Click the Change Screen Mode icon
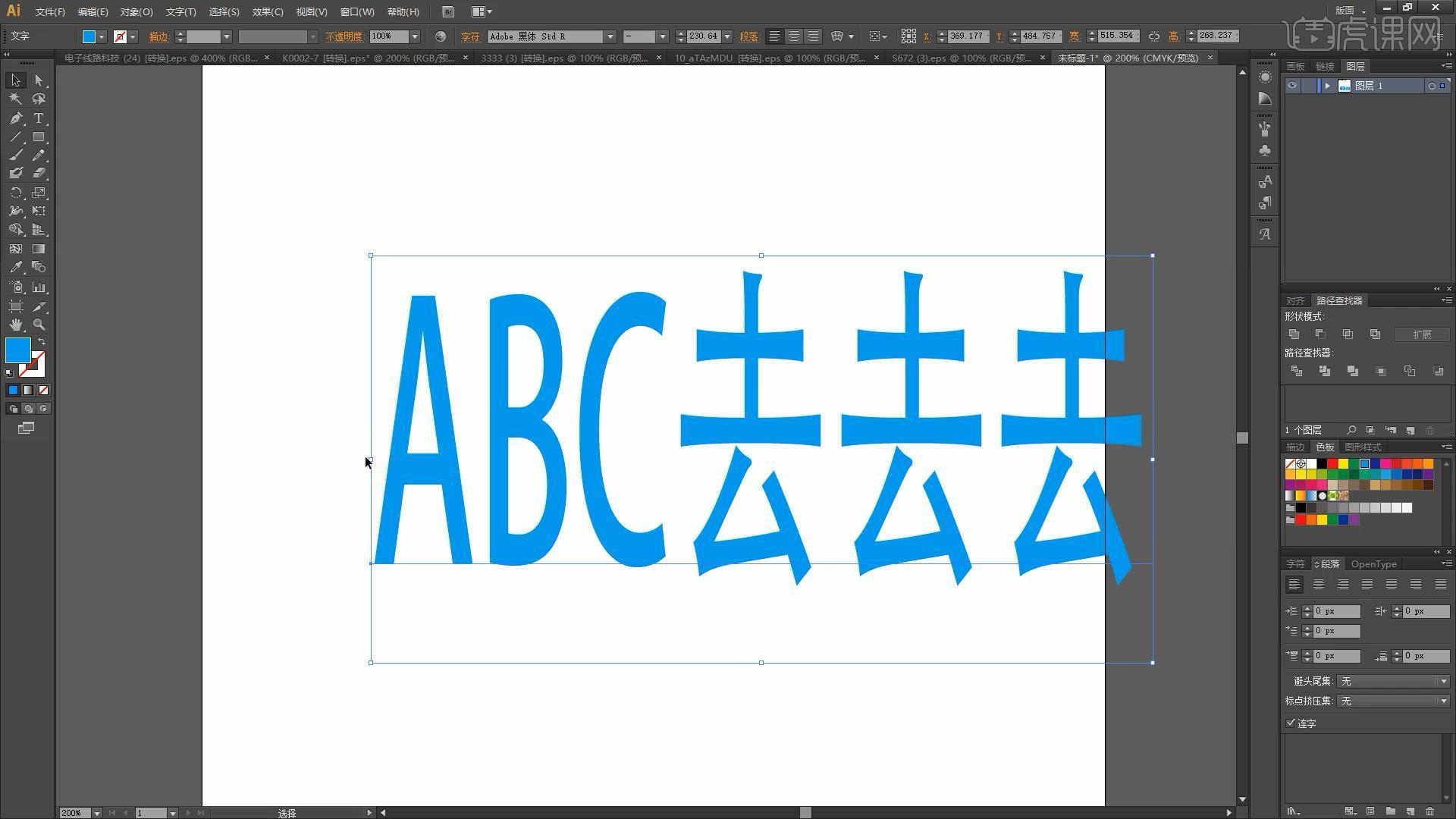Screen dimensions: 1456x819 (26, 428)
